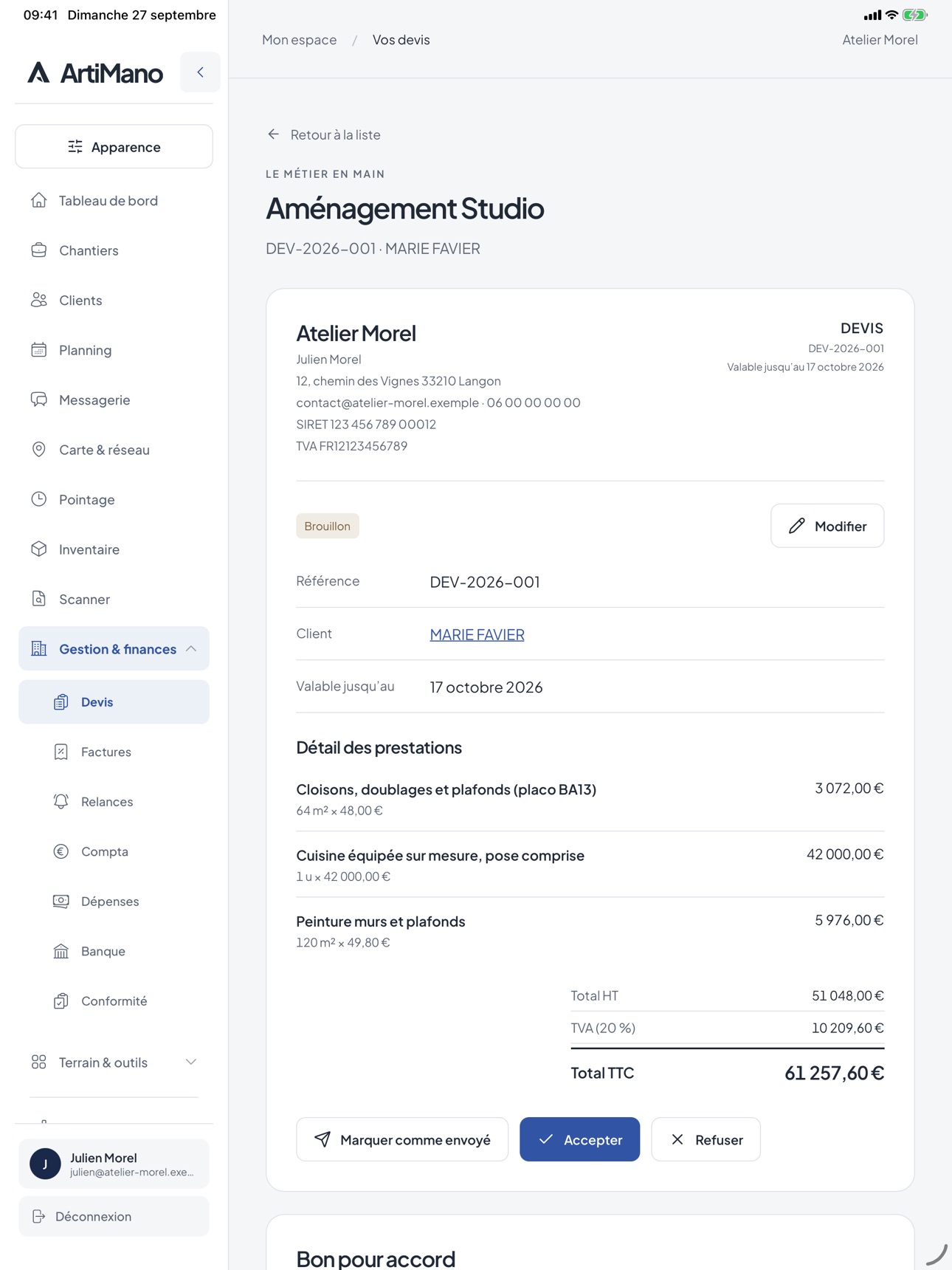Screen dimensions: 952x1270
Task: Click the Déconnexion logout icon
Action: 39,1216
